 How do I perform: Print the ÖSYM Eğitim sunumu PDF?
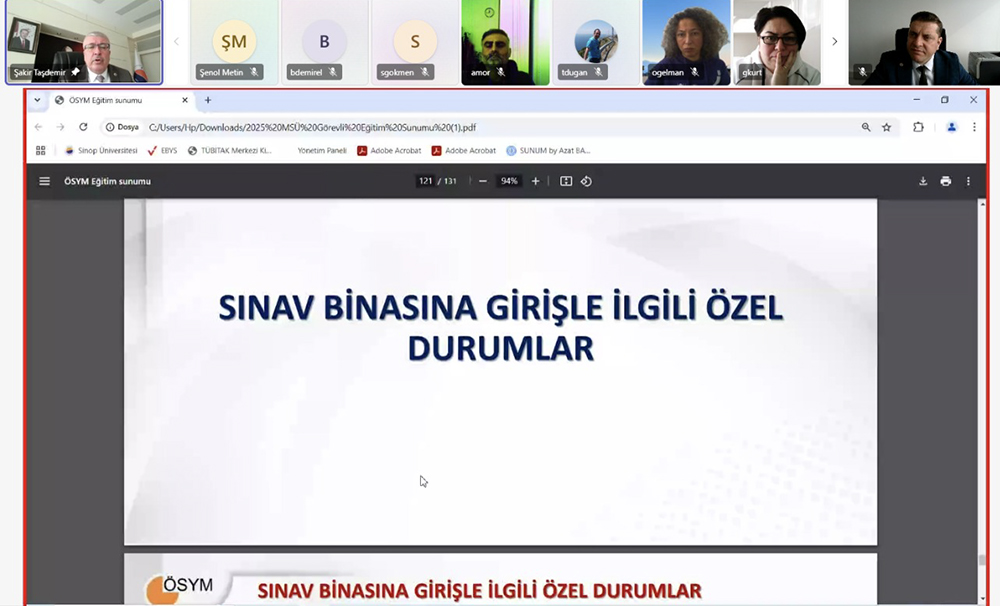click(x=945, y=181)
